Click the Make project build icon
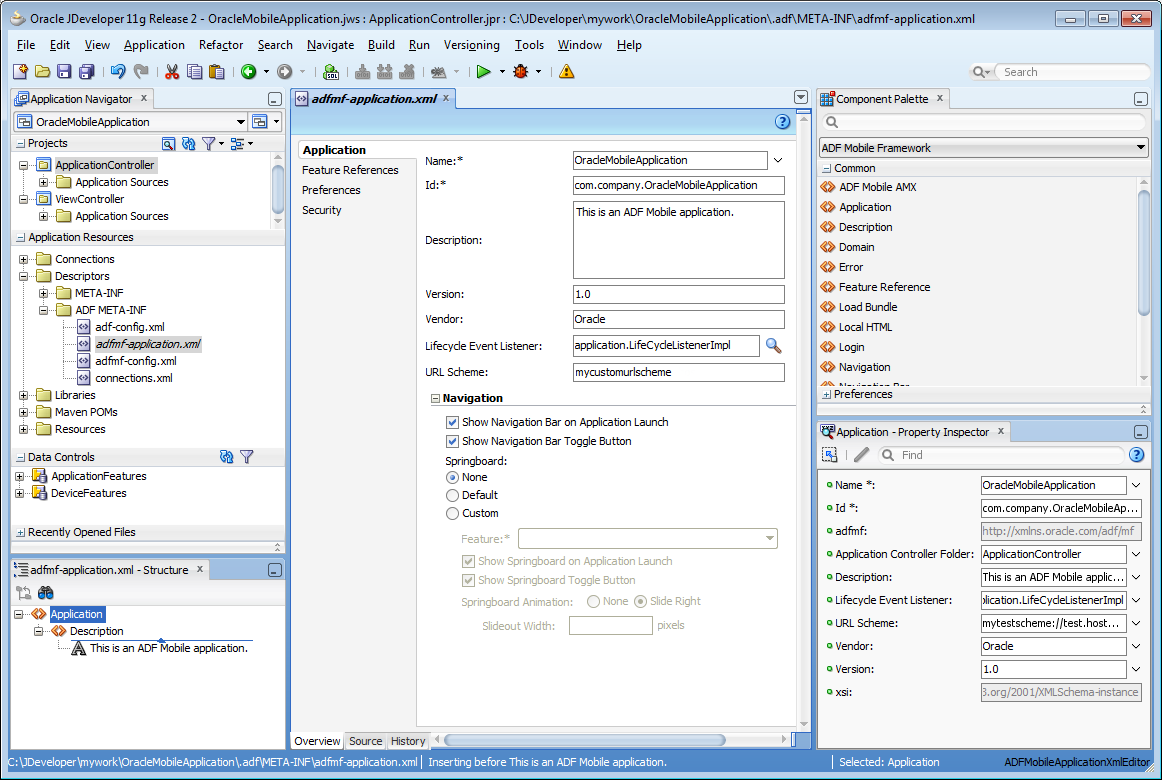 pyautogui.click(x=362, y=72)
